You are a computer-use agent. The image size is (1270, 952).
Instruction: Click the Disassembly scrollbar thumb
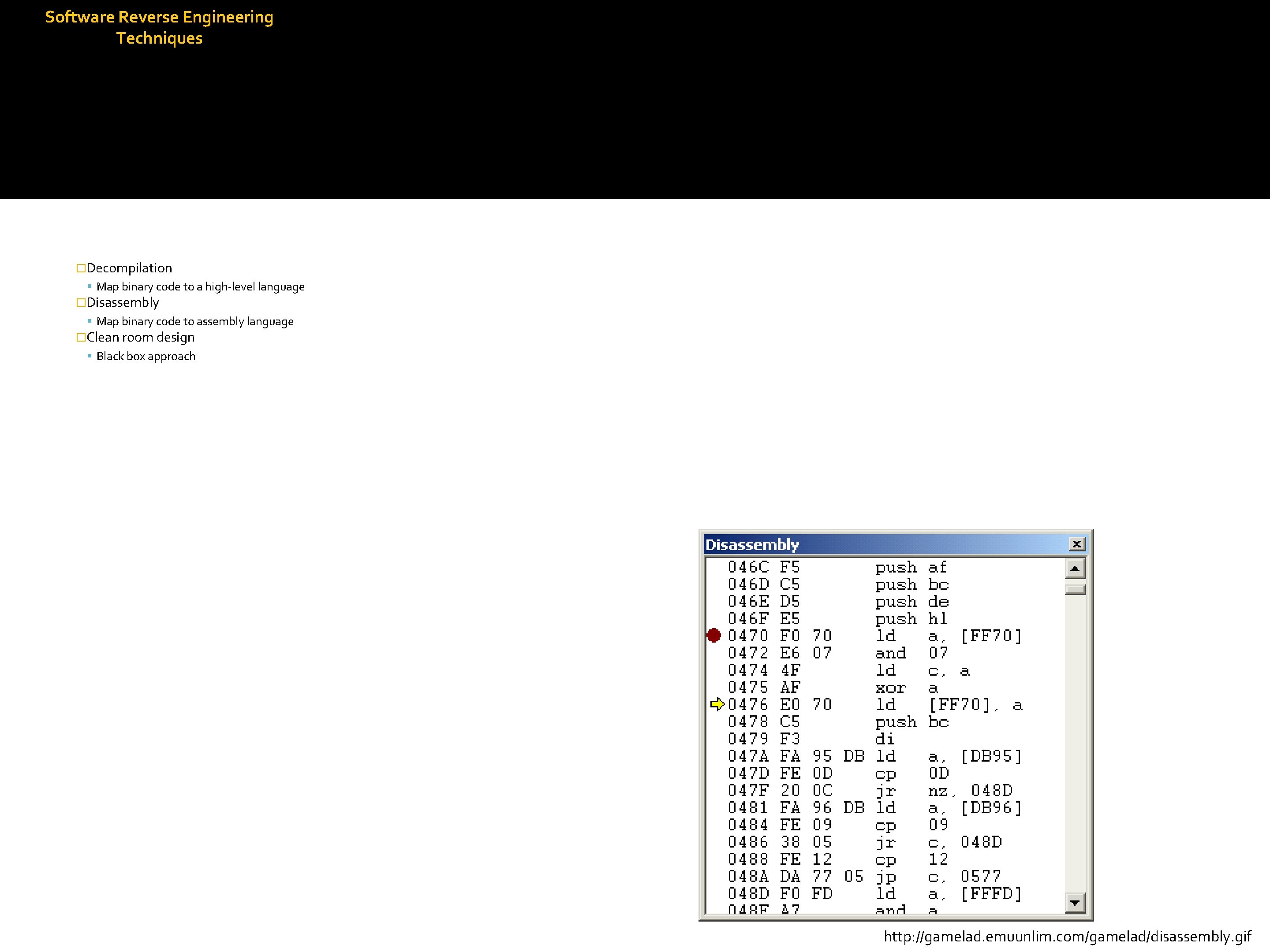point(1075,589)
